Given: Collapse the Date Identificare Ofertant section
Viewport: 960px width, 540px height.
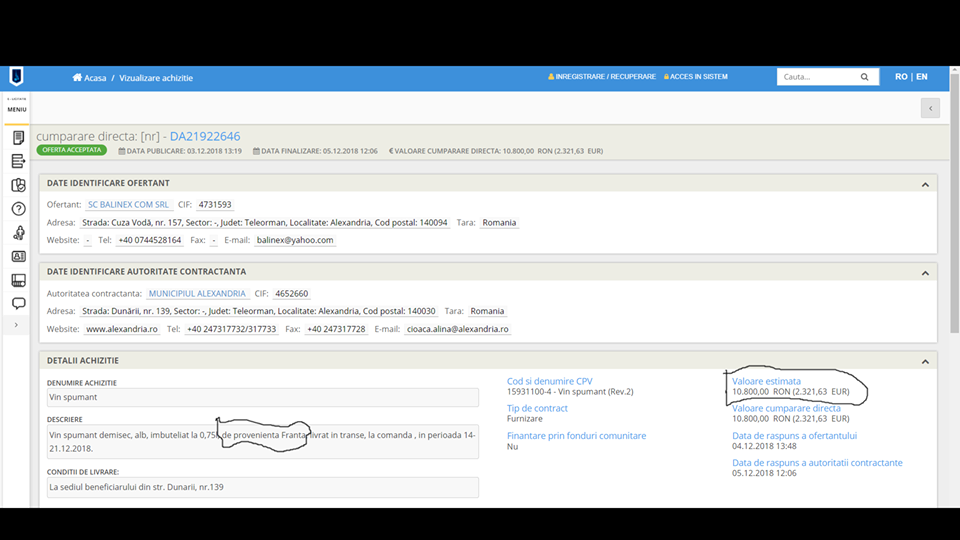Looking at the screenshot, I should [925, 184].
